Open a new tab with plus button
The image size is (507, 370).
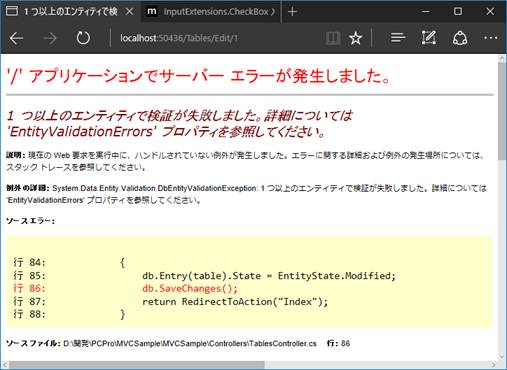292,12
